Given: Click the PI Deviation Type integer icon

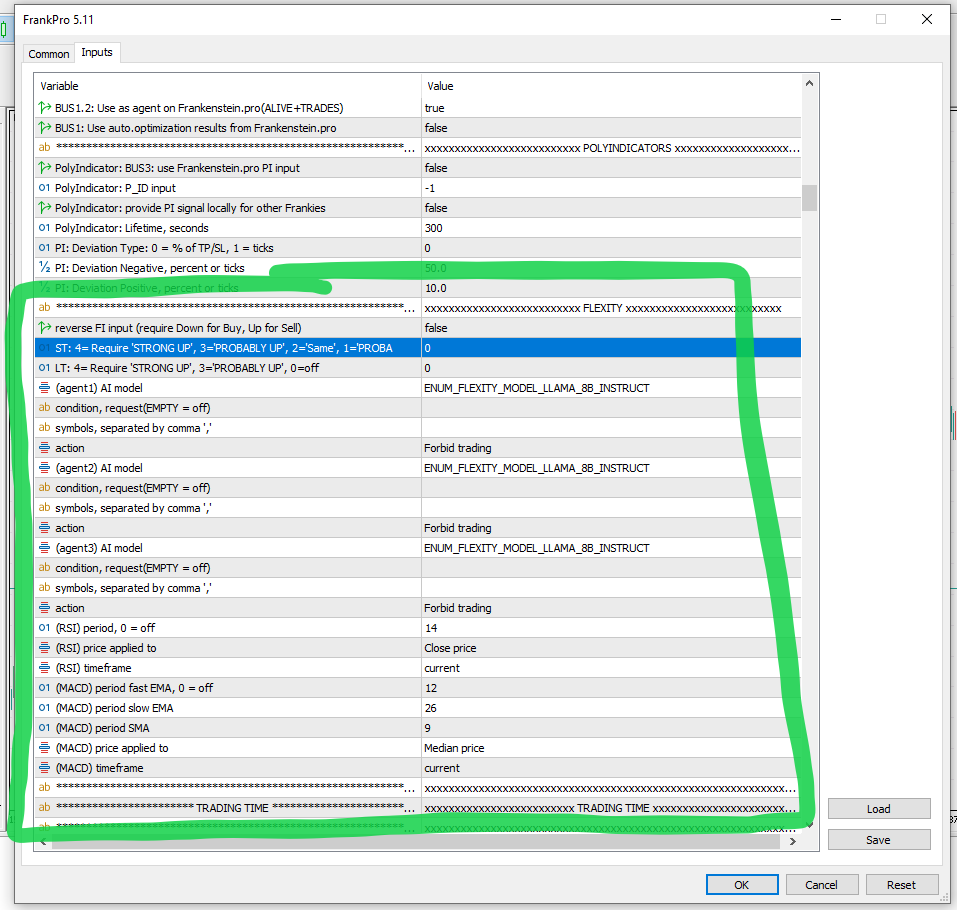Looking at the screenshot, I should coord(45,248).
